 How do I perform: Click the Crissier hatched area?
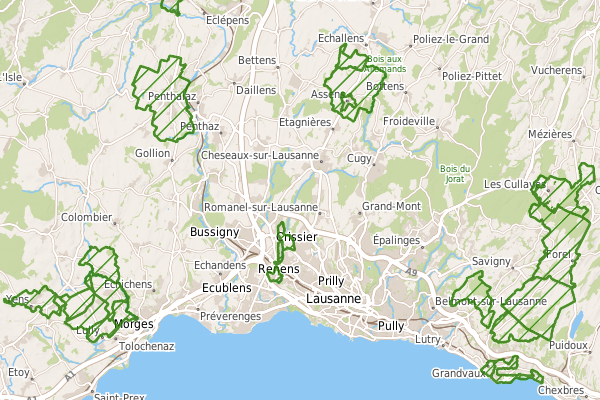point(282,253)
